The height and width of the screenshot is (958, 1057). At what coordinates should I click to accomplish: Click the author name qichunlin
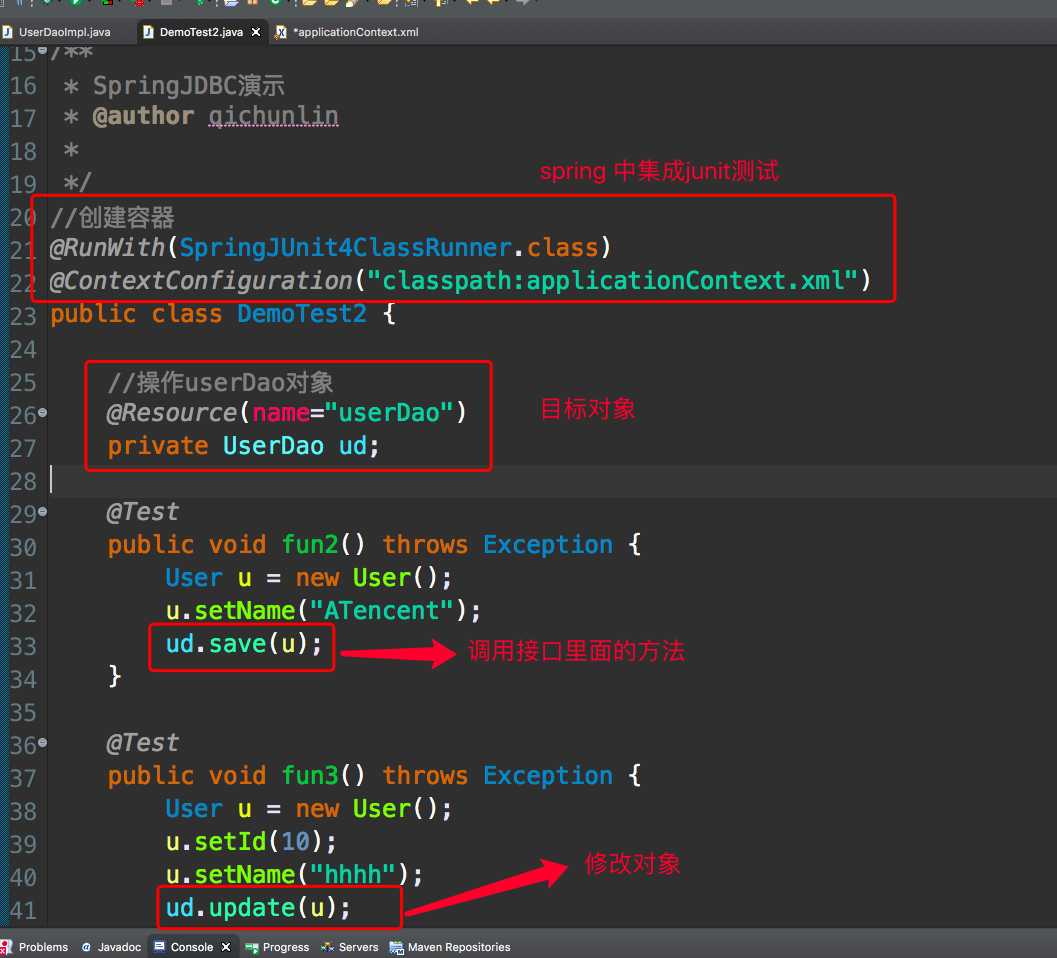pos(273,116)
